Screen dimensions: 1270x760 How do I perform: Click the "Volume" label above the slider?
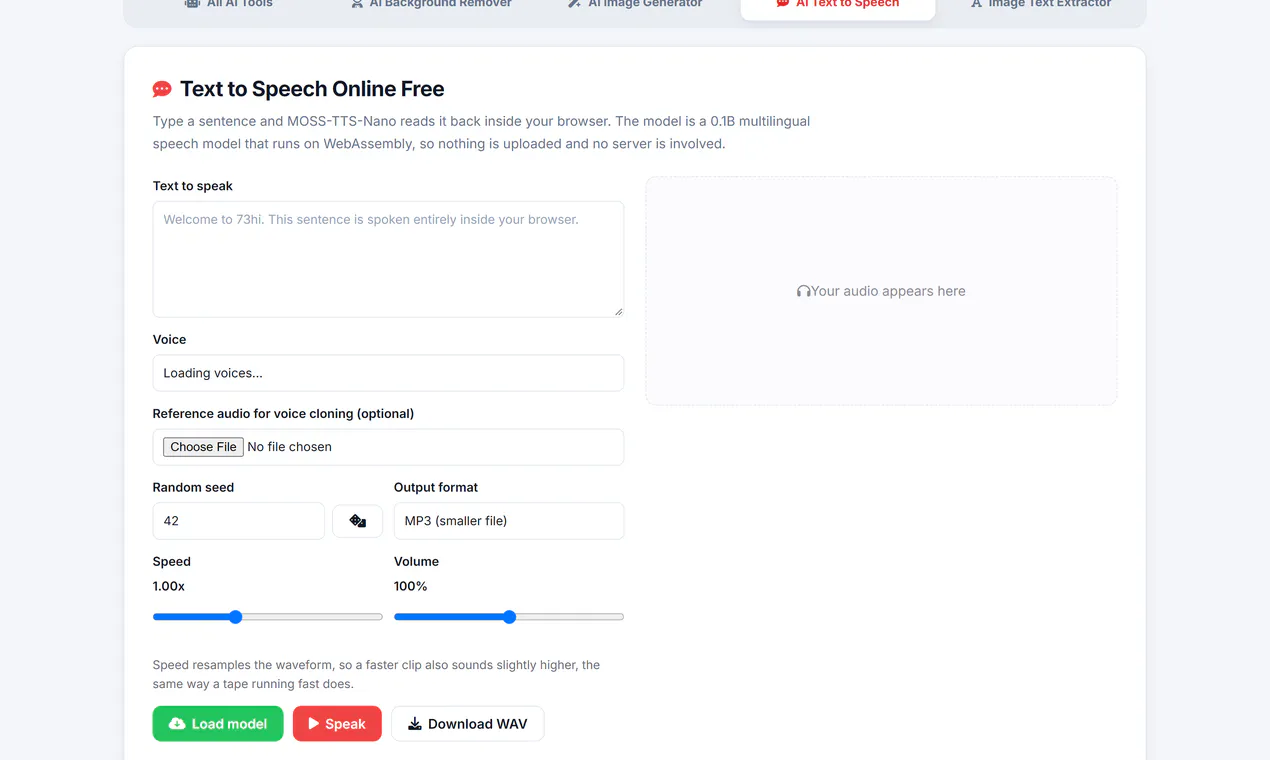pos(417,562)
